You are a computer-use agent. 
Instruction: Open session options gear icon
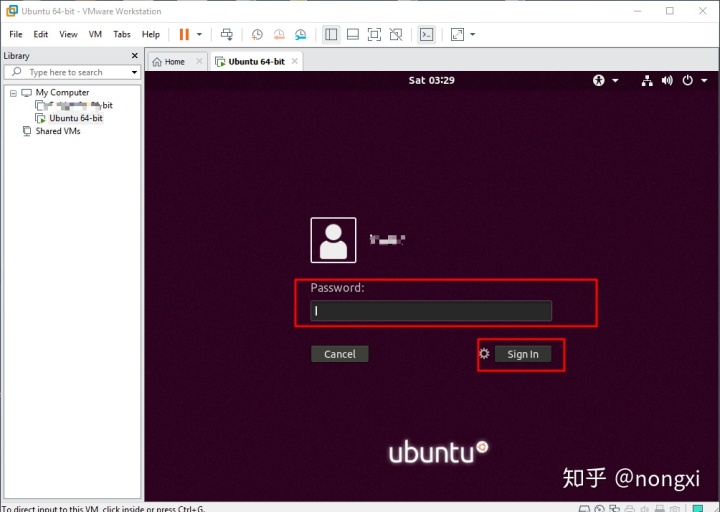(x=484, y=354)
